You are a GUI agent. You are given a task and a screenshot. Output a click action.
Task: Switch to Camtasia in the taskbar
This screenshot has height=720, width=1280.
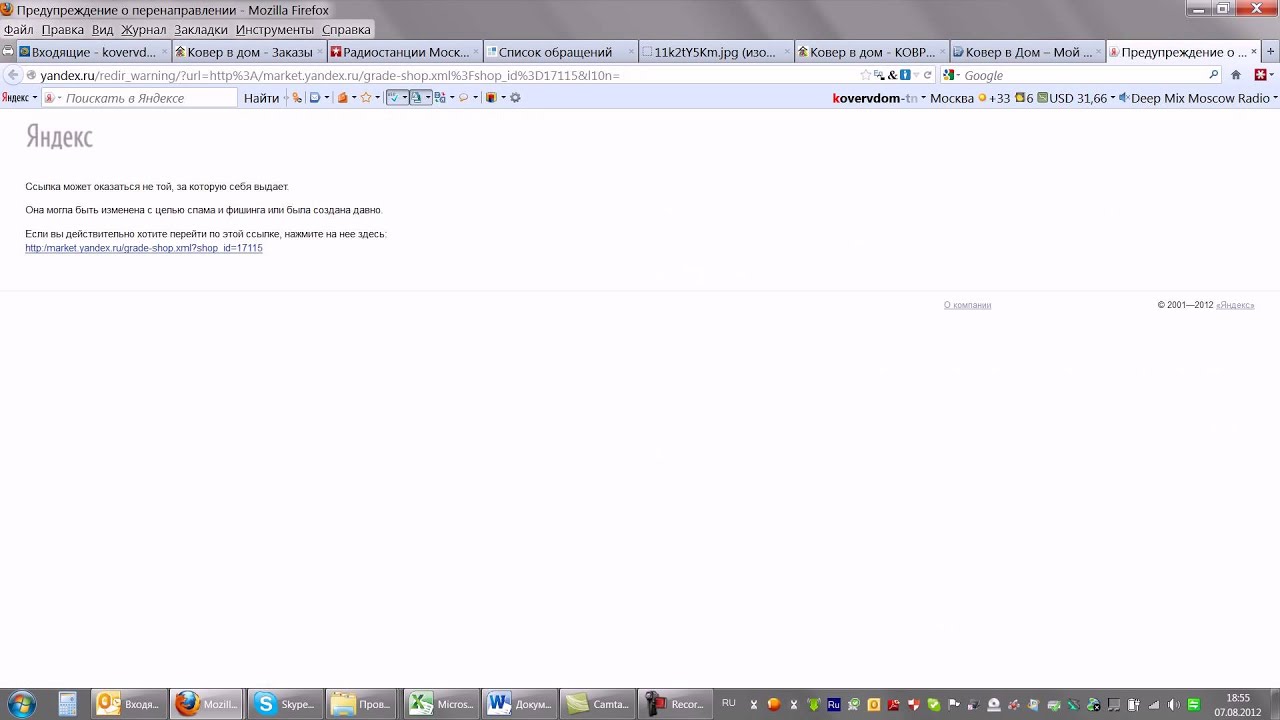click(596, 704)
